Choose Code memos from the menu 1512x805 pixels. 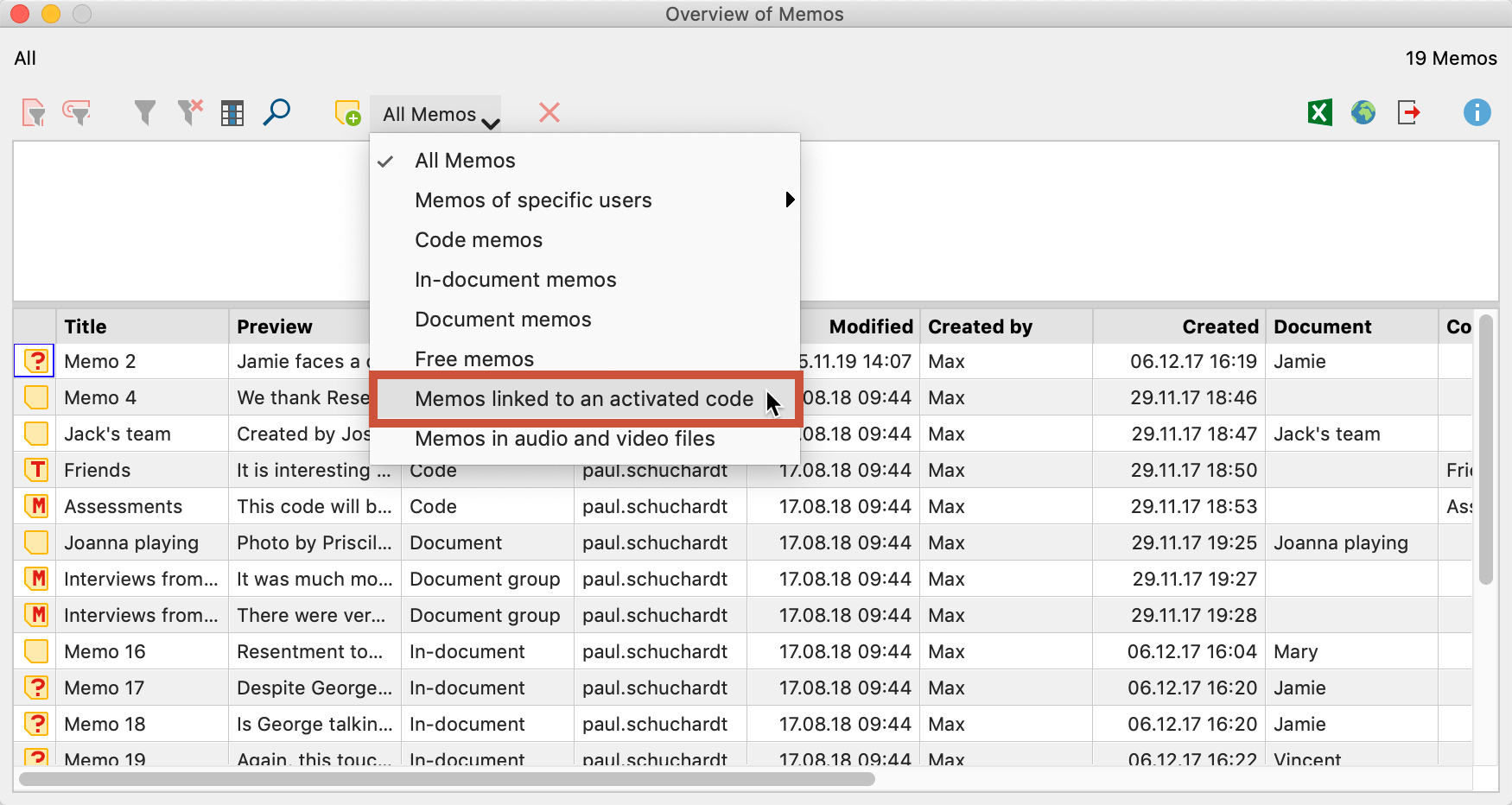coord(585,240)
